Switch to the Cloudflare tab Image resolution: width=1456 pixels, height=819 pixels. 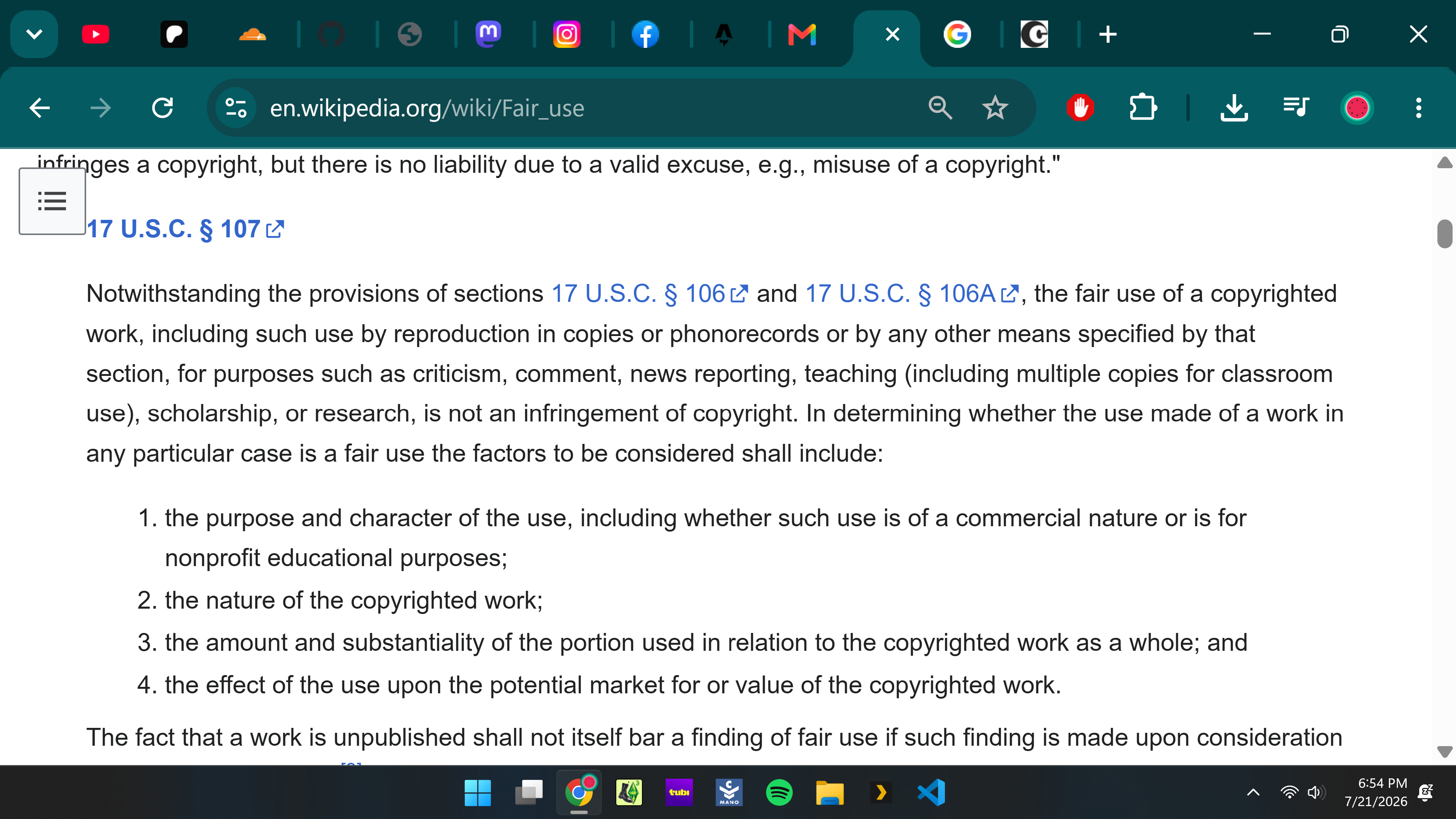click(252, 35)
